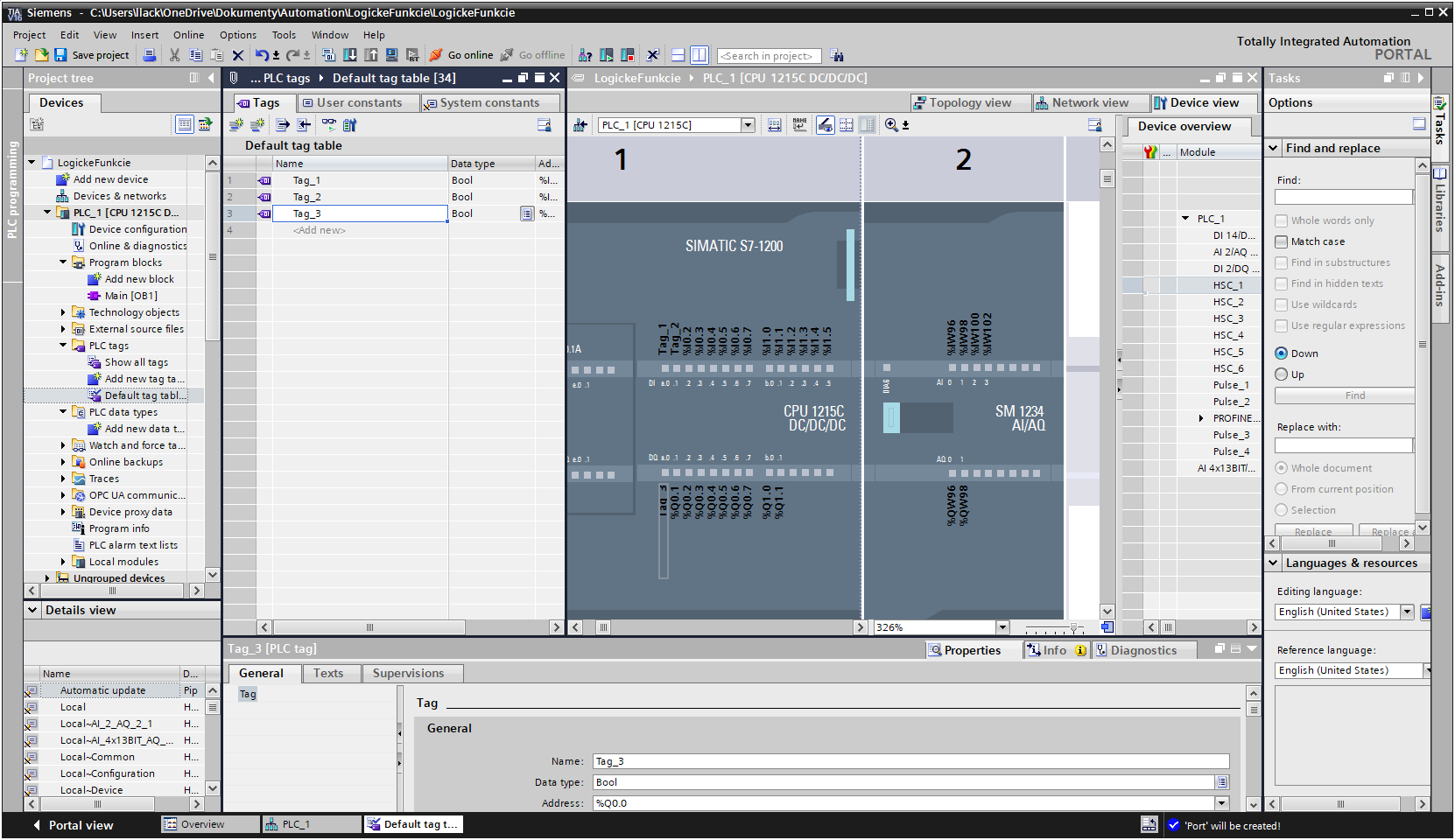This screenshot has width=1455, height=840.
Task: Open the Portal view link
Action: pos(81,825)
